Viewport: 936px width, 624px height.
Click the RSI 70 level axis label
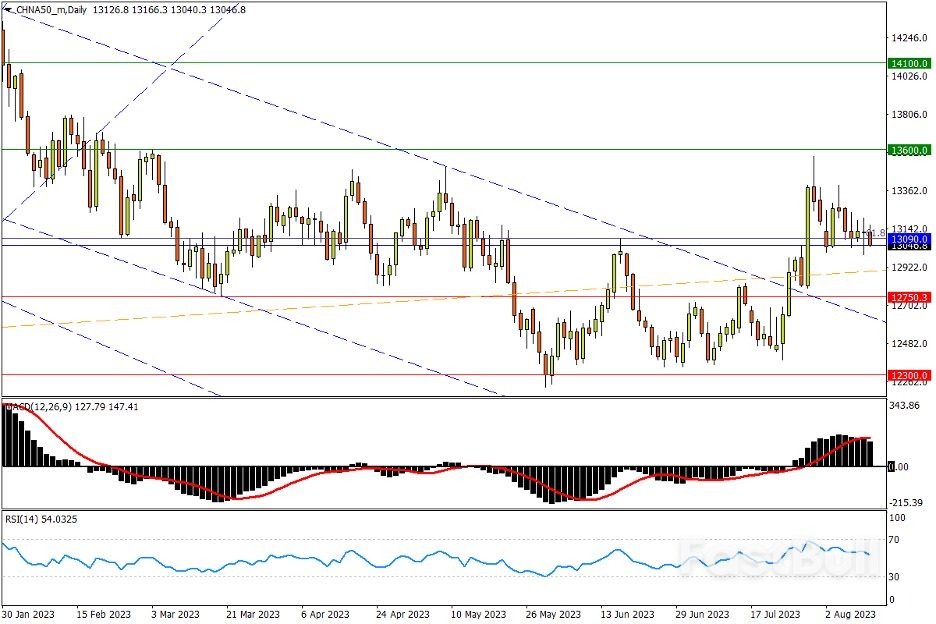click(x=895, y=540)
